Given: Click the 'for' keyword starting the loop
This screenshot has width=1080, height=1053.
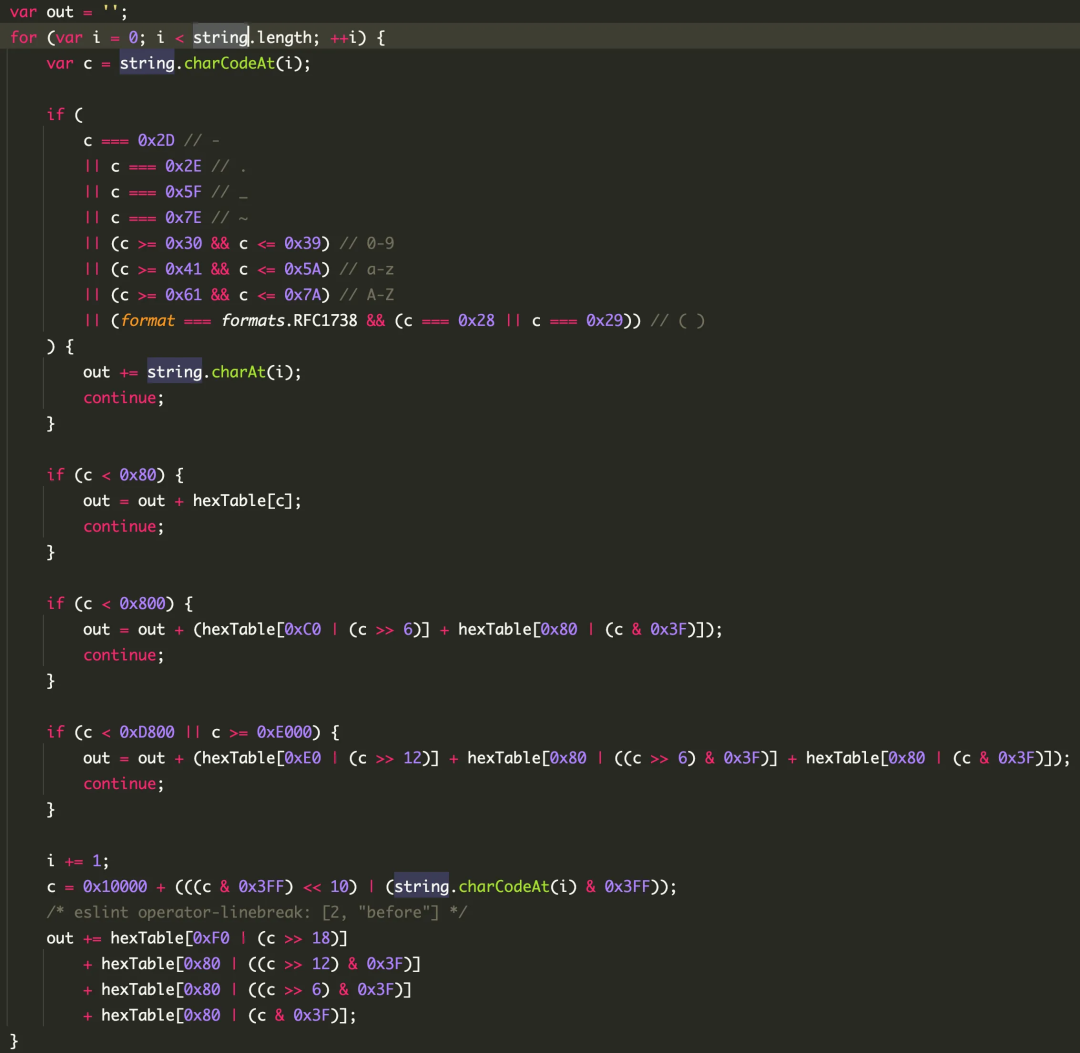Looking at the screenshot, I should [23, 37].
